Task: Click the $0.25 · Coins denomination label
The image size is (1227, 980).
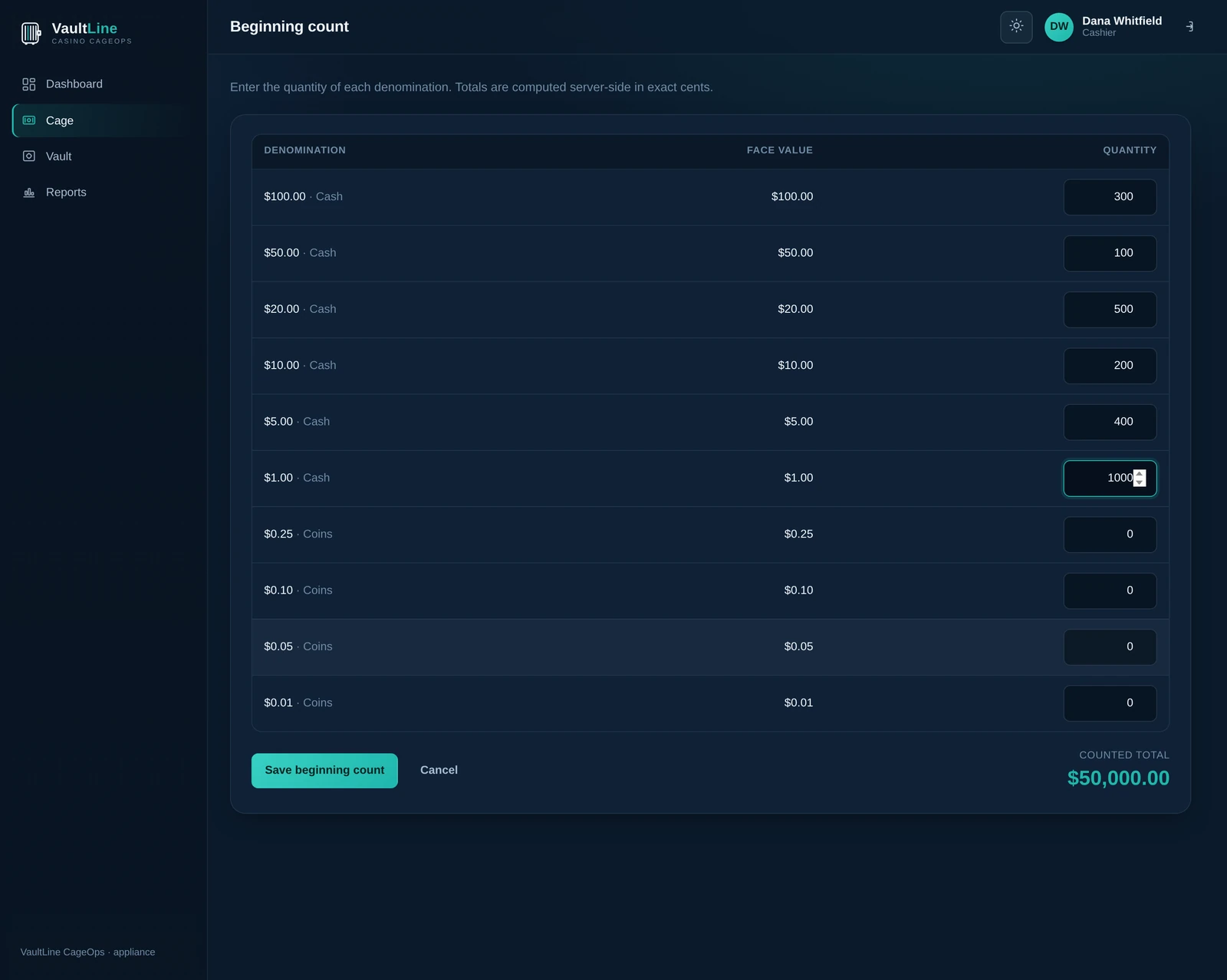Action: tap(298, 534)
